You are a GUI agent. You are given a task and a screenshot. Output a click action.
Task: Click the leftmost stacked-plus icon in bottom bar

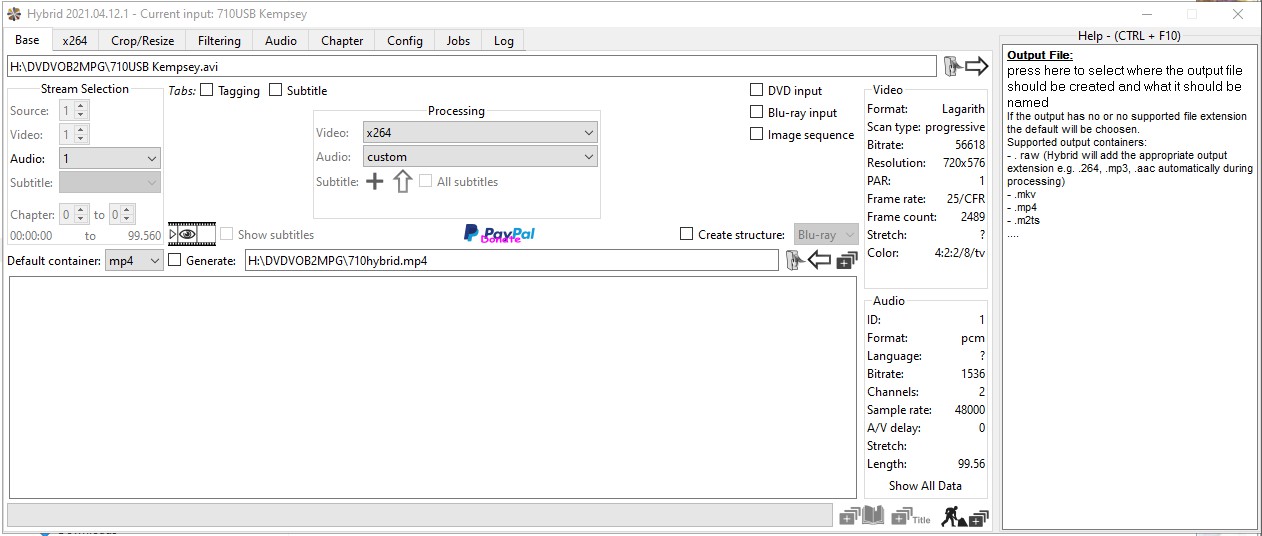click(849, 517)
